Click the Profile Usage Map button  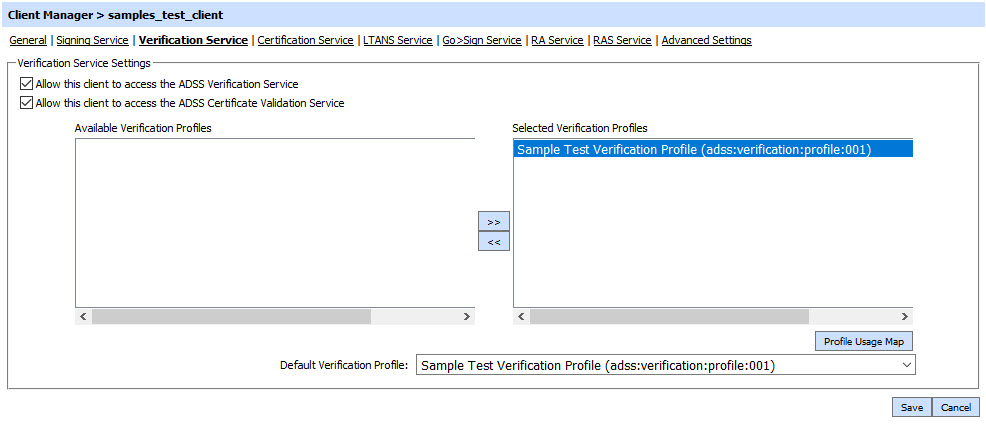point(863,342)
